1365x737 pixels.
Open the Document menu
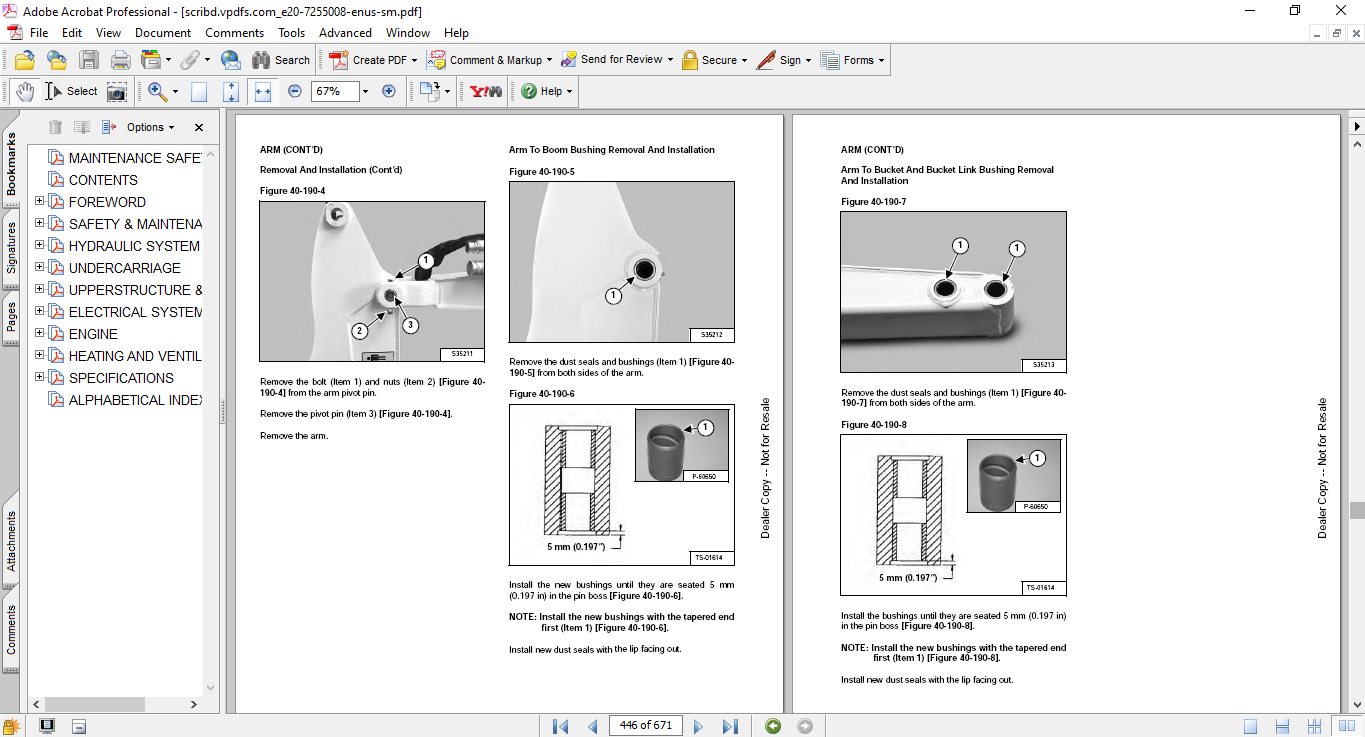click(x=163, y=33)
